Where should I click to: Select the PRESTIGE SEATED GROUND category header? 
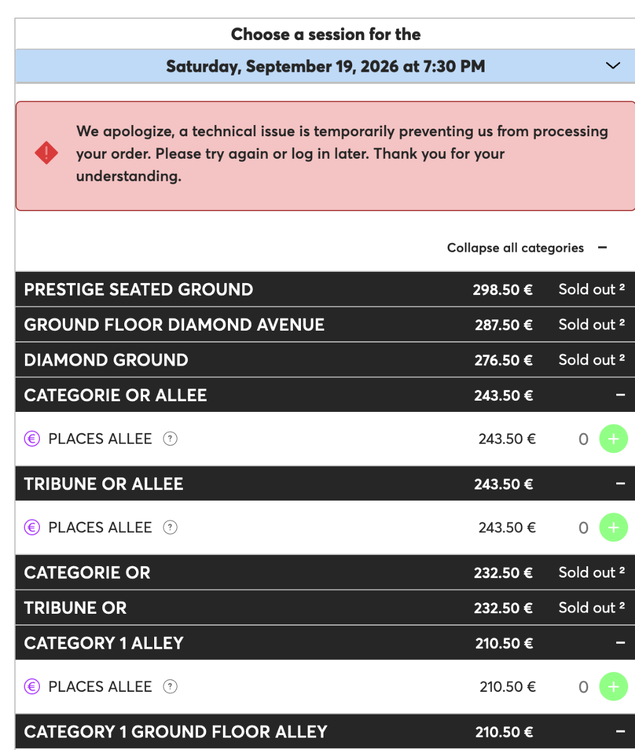[325, 289]
